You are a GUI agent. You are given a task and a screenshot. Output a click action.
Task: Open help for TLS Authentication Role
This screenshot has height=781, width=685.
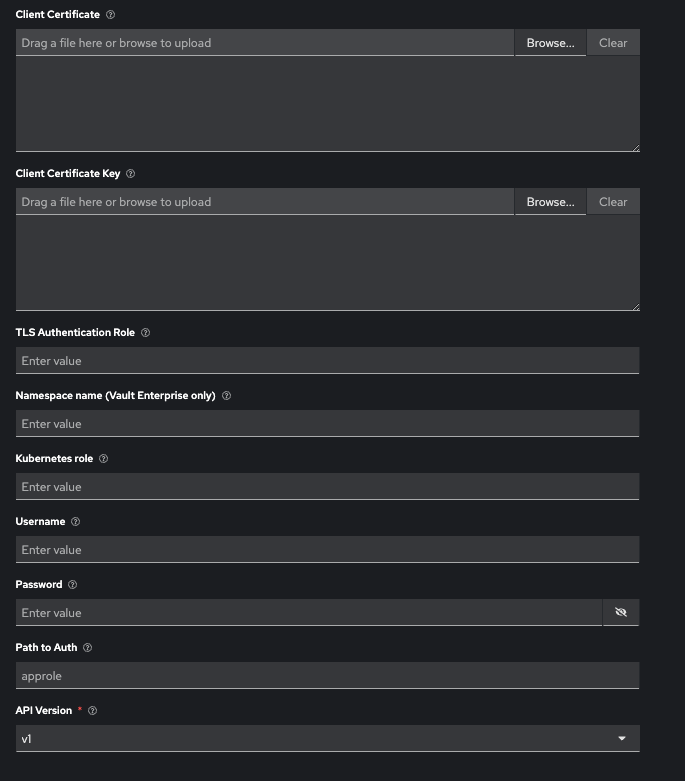145,333
